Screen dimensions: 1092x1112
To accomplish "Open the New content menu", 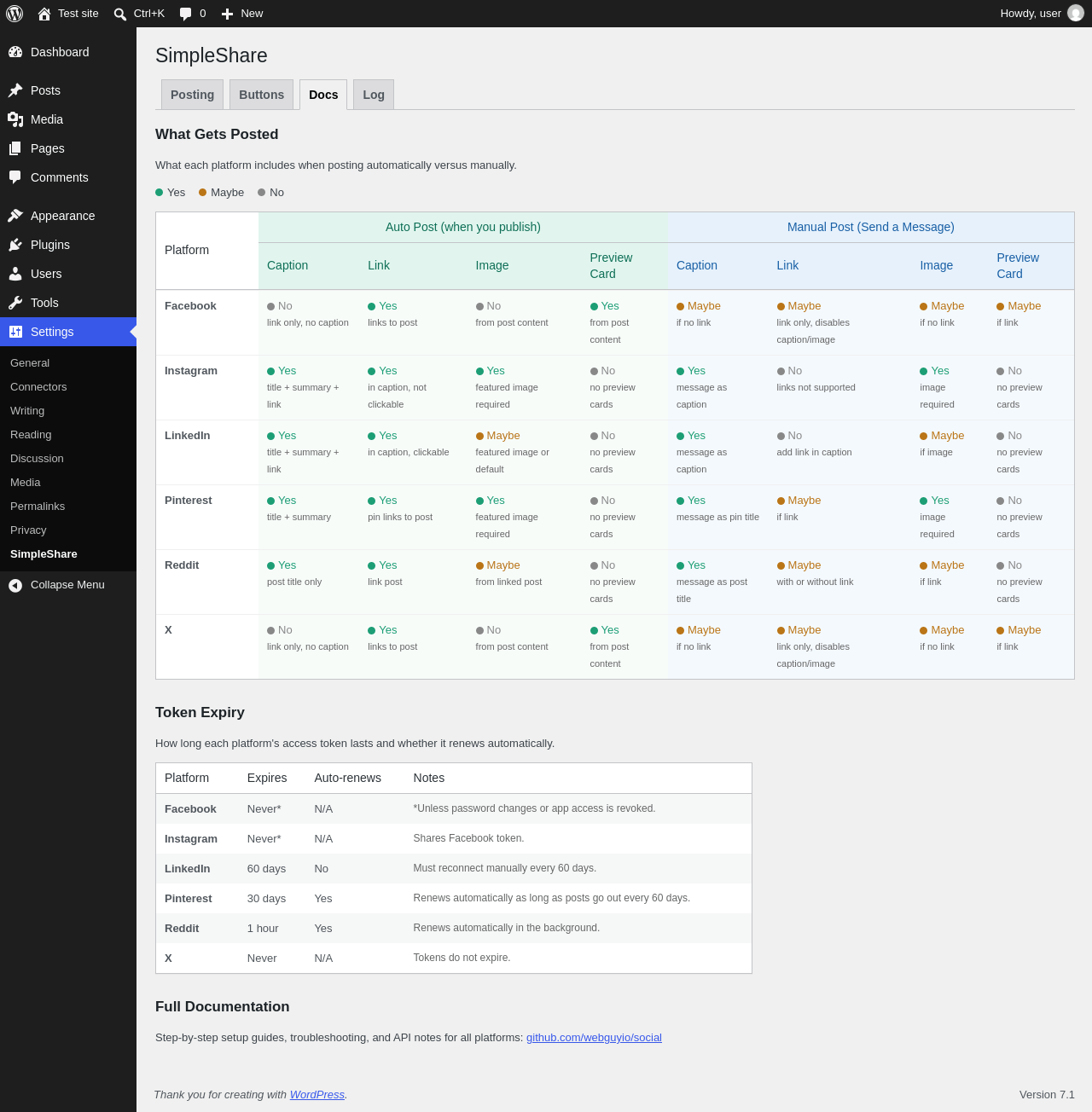I will pos(242,14).
